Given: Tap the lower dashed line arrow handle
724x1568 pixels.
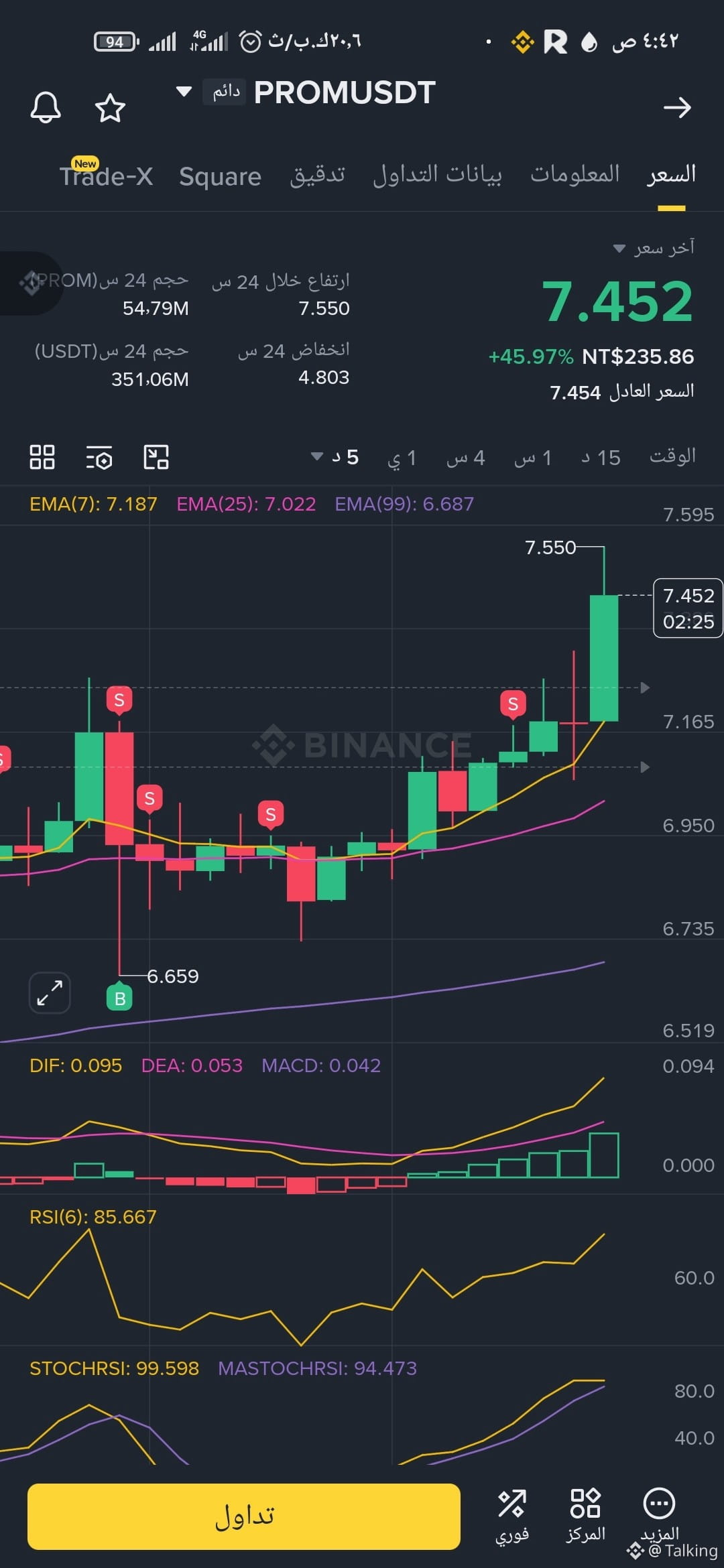Looking at the screenshot, I should point(645,767).
